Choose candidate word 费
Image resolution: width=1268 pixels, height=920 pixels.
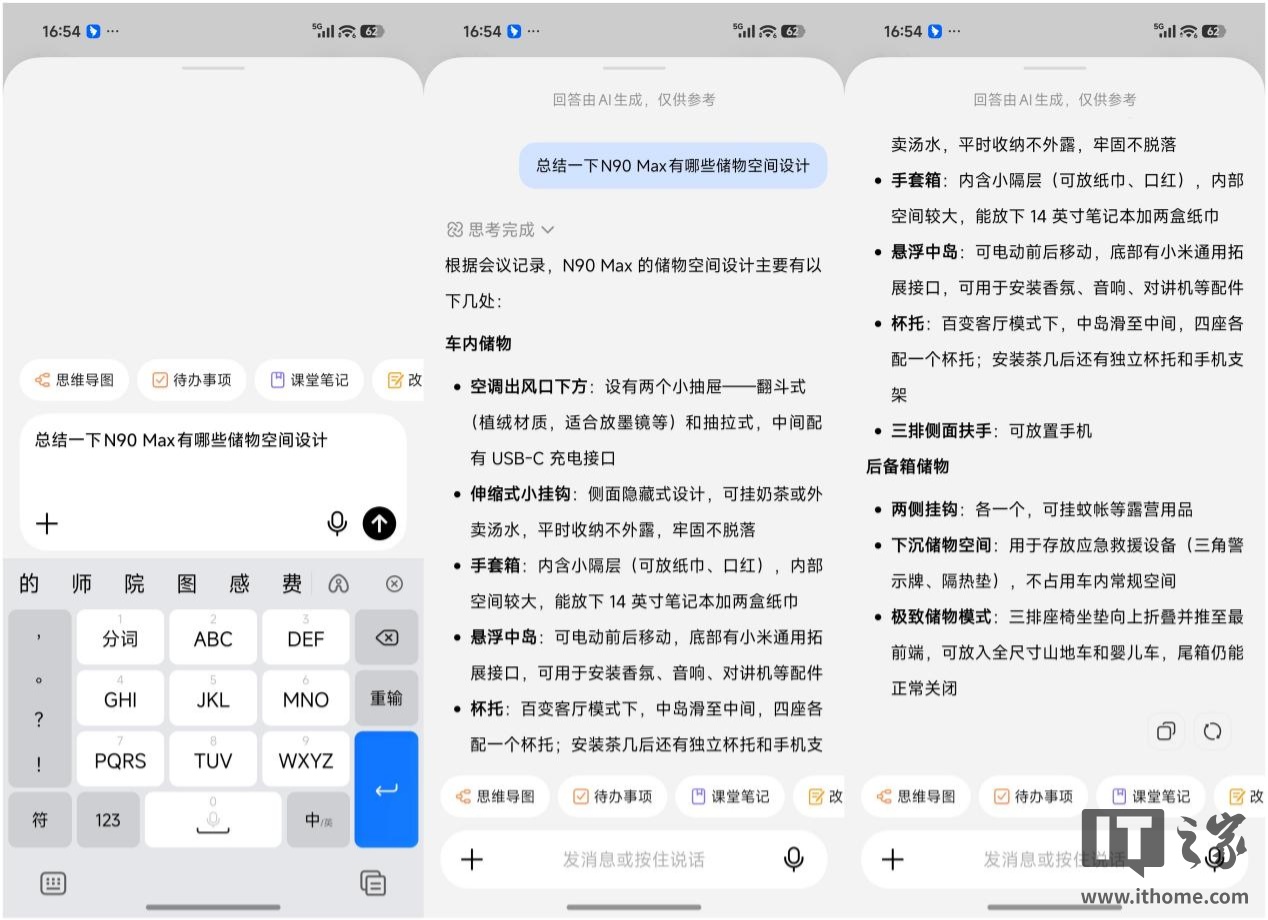coord(291,584)
